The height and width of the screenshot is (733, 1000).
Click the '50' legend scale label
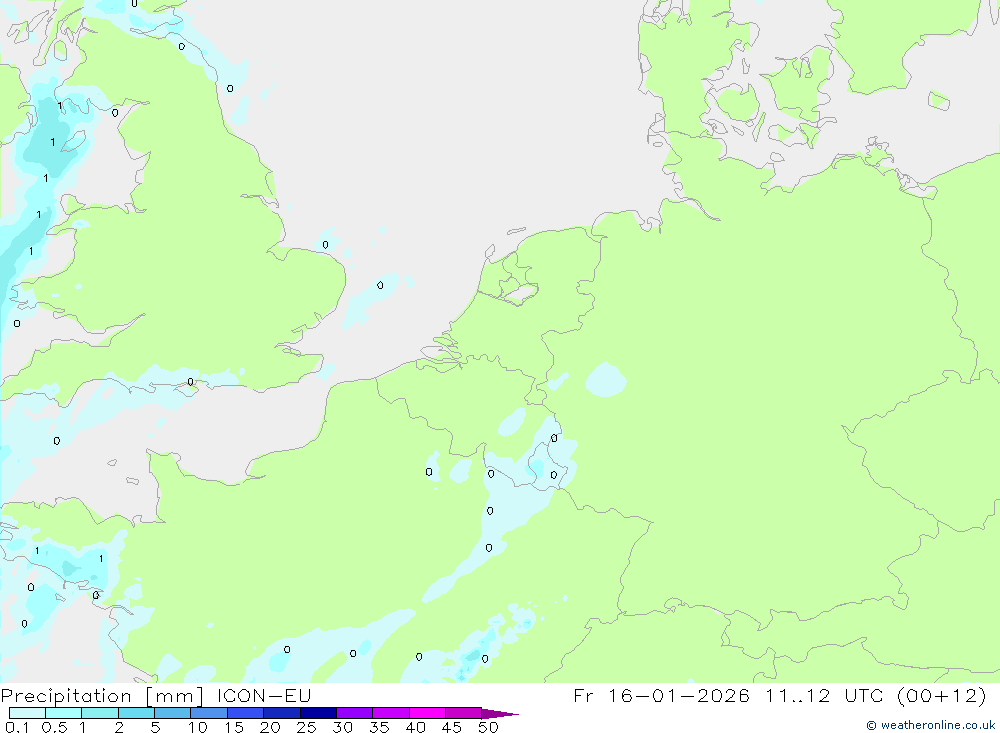[x=488, y=727]
